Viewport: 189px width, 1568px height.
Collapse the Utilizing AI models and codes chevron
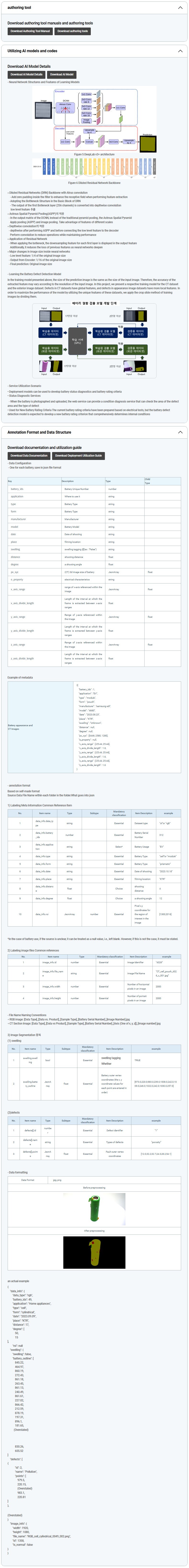click(180, 51)
